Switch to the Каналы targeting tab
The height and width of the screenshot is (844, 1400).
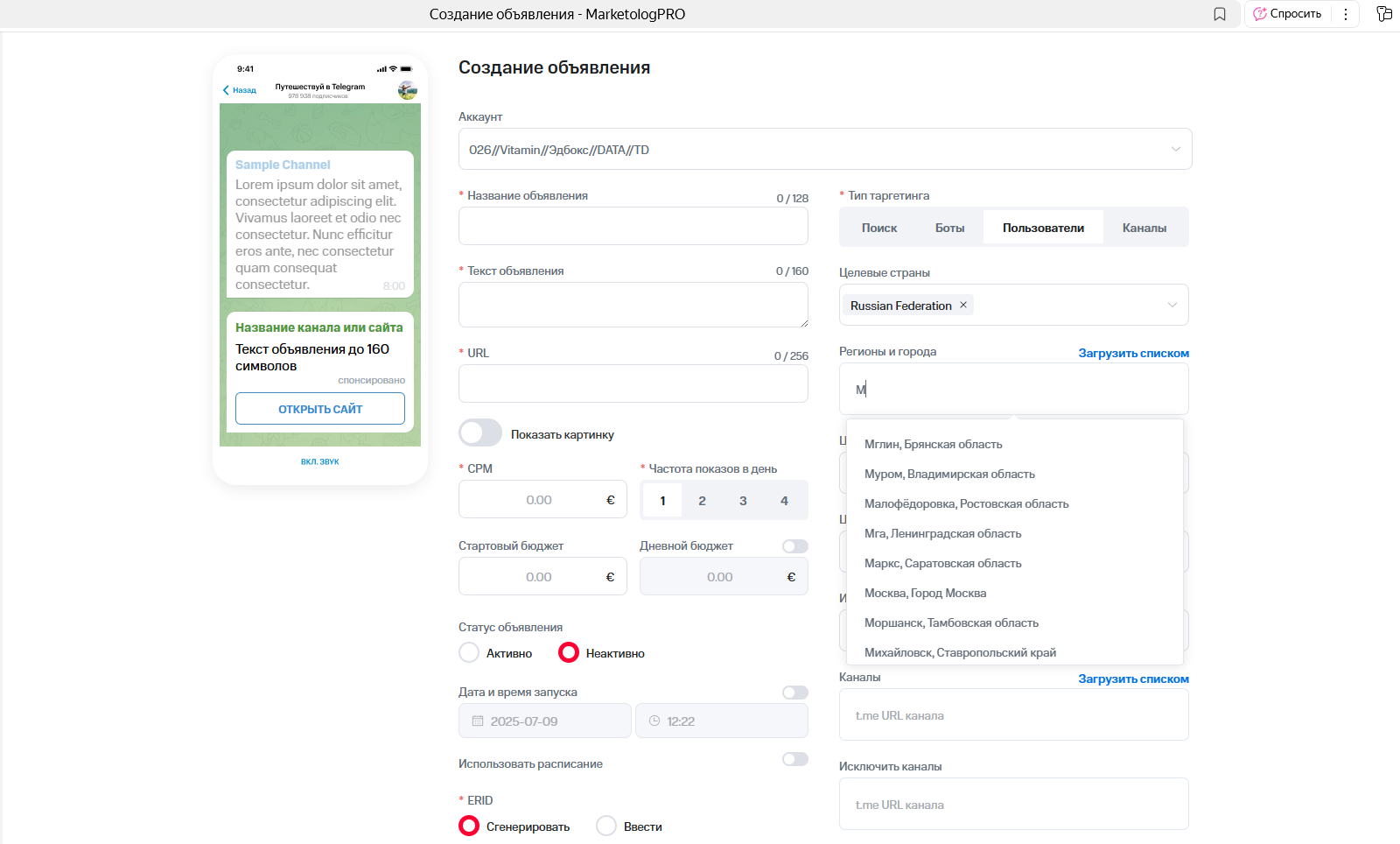point(1144,228)
